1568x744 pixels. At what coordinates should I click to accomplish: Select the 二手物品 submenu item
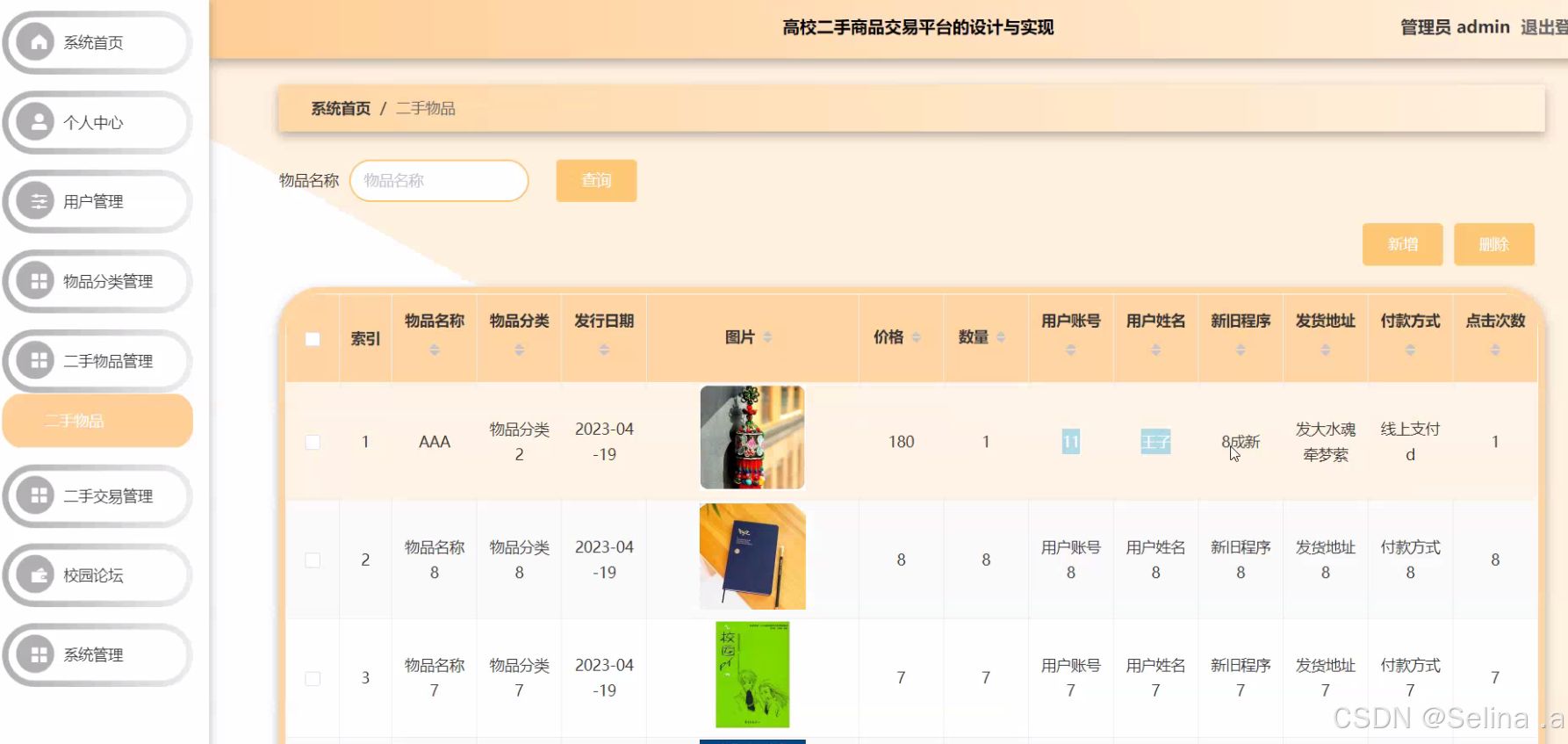[x=97, y=421]
